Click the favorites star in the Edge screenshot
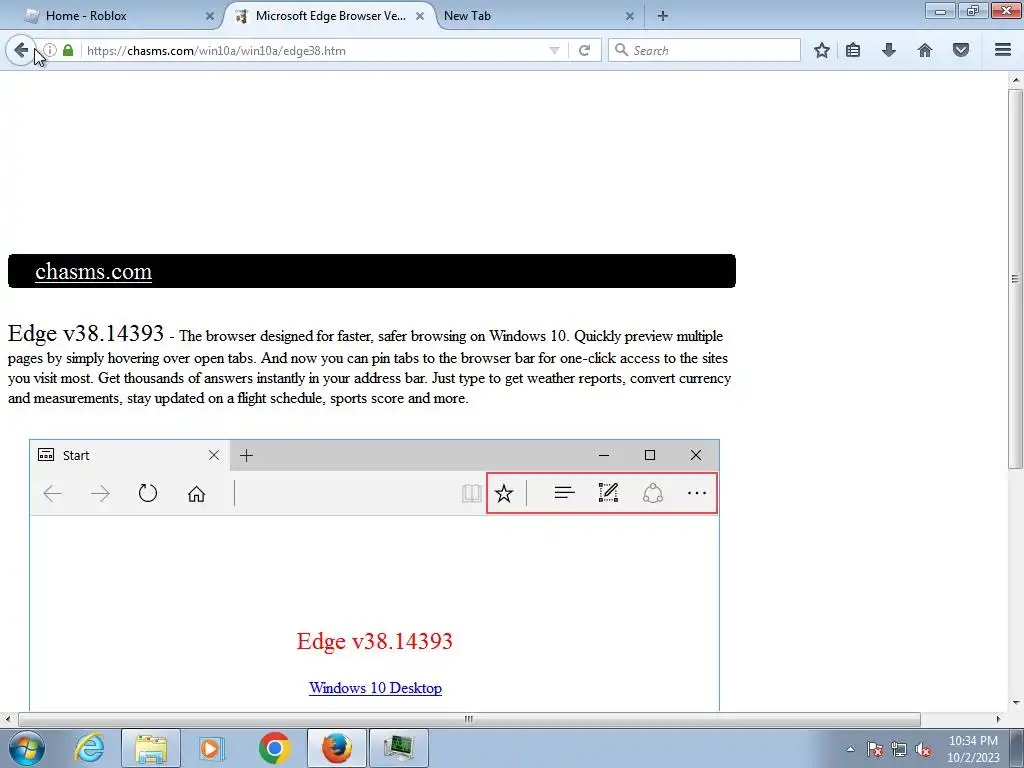The width and height of the screenshot is (1024, 768). click(x=504, y=493)
